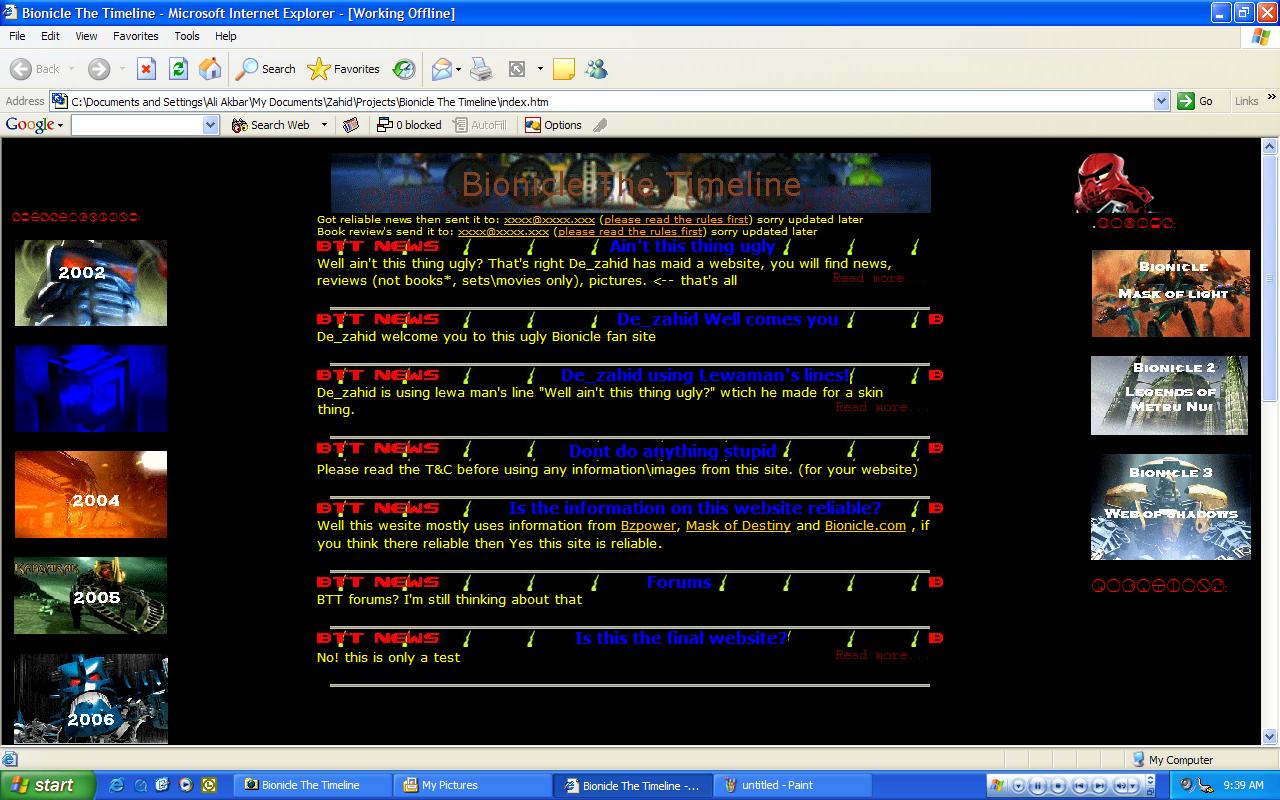1280x800 pixels.
Task: Open the Search Web dropdown arrow
Action: click(324, 125)
